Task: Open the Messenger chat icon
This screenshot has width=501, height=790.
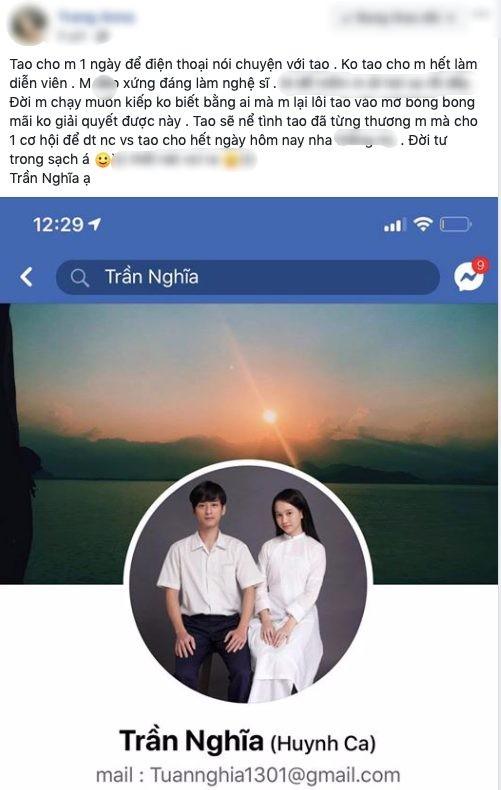Action: click(x=468, y=276)
